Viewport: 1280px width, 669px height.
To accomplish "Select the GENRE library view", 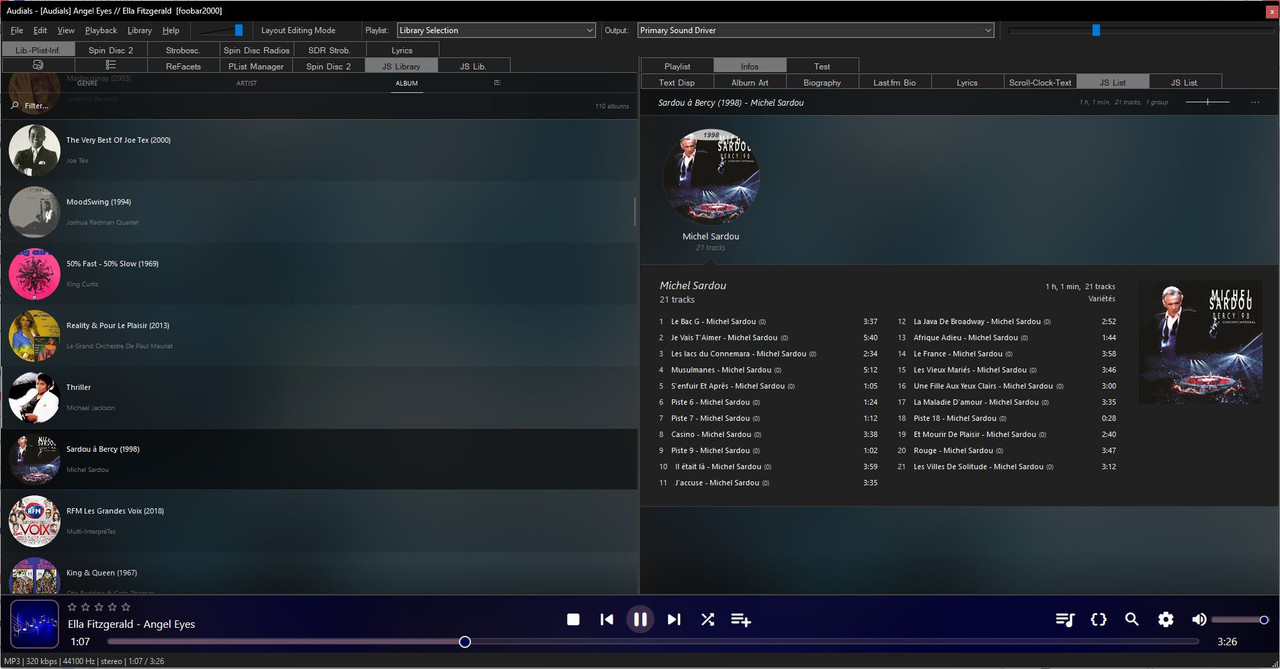I will [87, 83].
